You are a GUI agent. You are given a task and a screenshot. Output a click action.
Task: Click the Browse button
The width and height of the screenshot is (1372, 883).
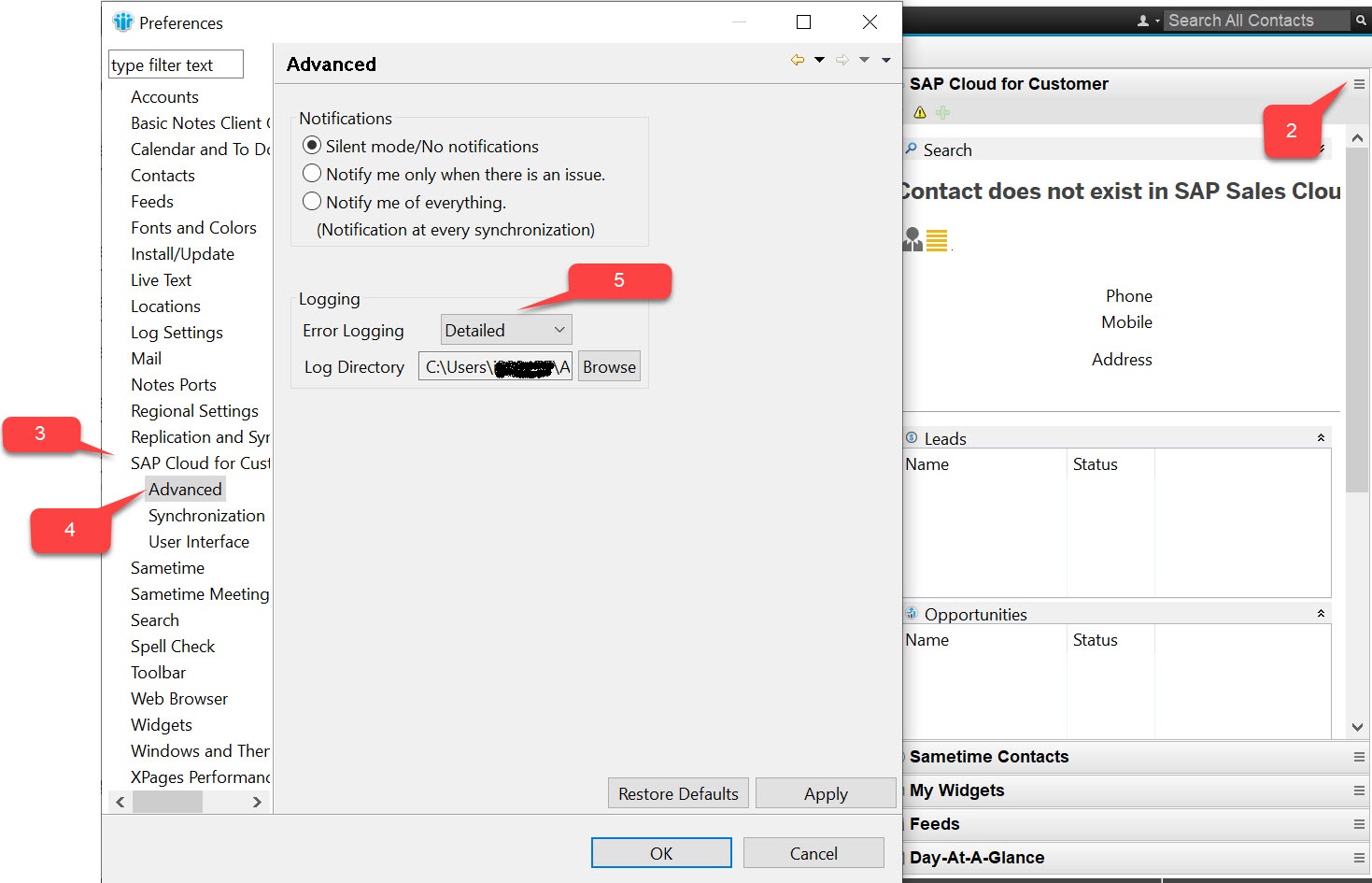(x=609, y=367)
